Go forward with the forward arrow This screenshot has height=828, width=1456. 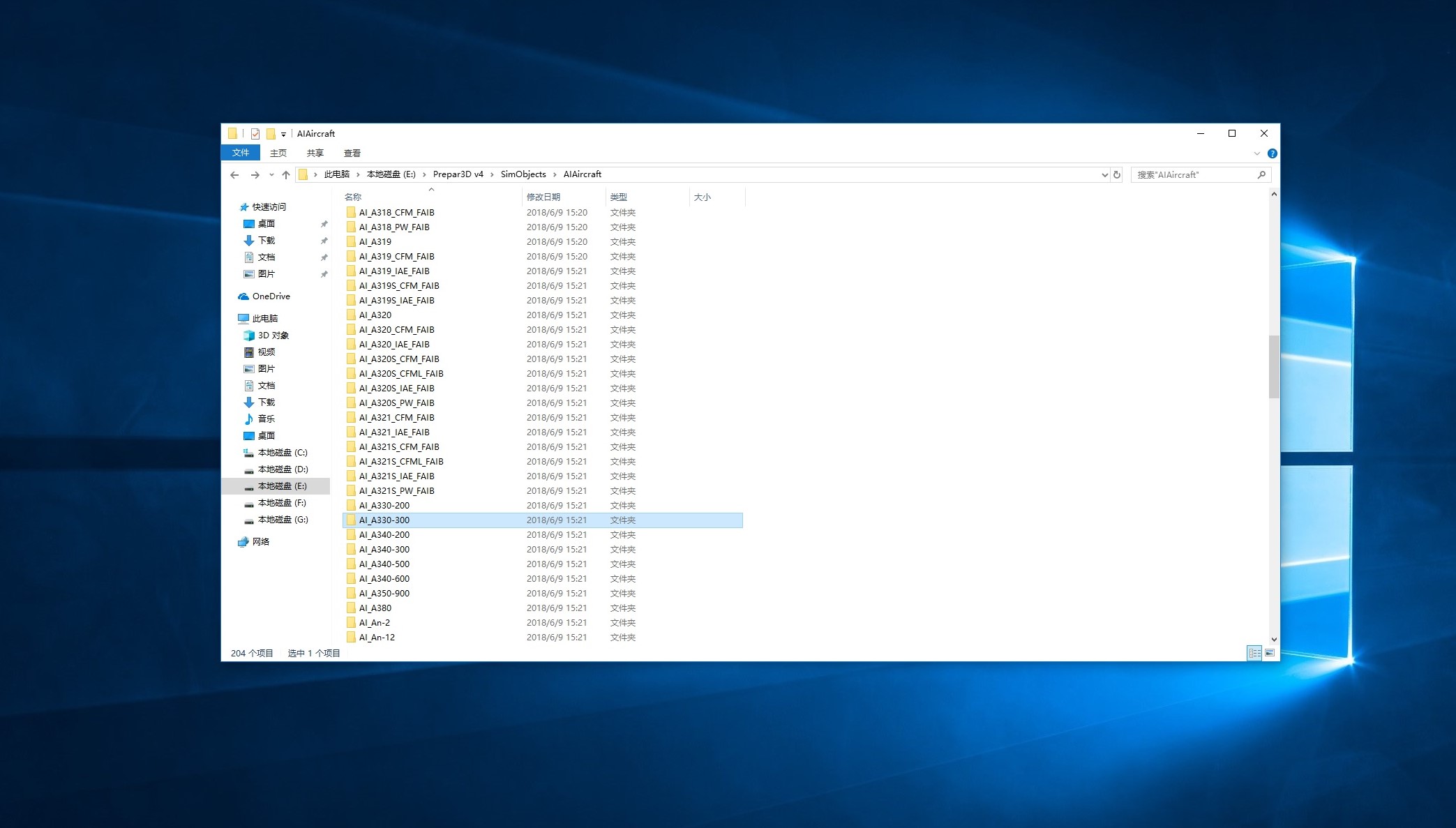click(255, 175)
